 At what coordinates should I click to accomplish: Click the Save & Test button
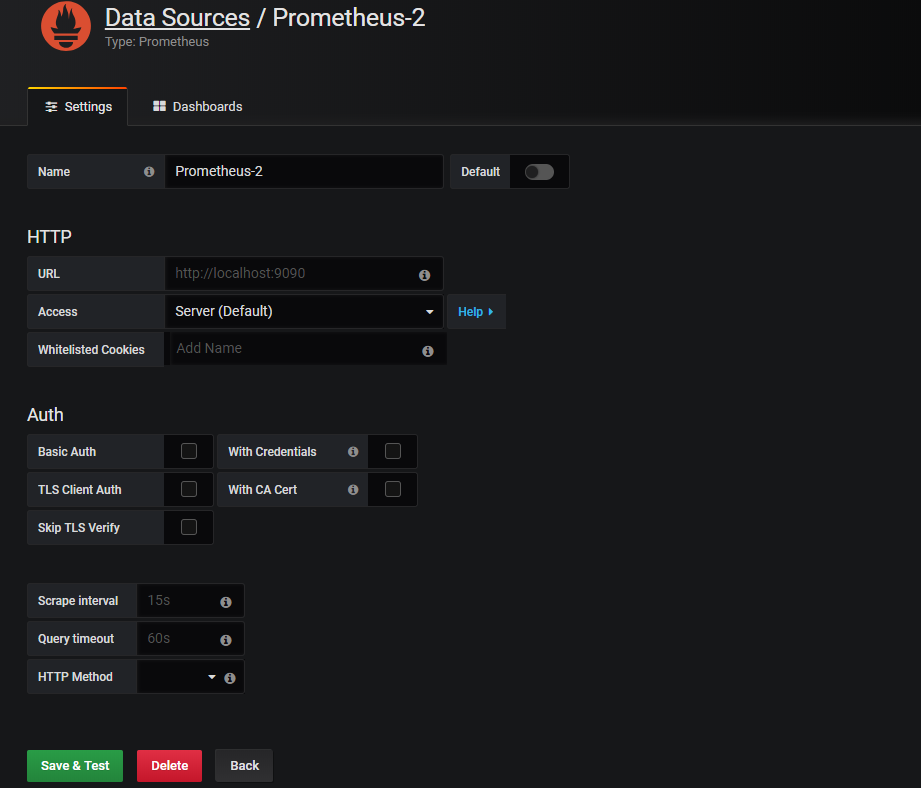tap(75, 766)
